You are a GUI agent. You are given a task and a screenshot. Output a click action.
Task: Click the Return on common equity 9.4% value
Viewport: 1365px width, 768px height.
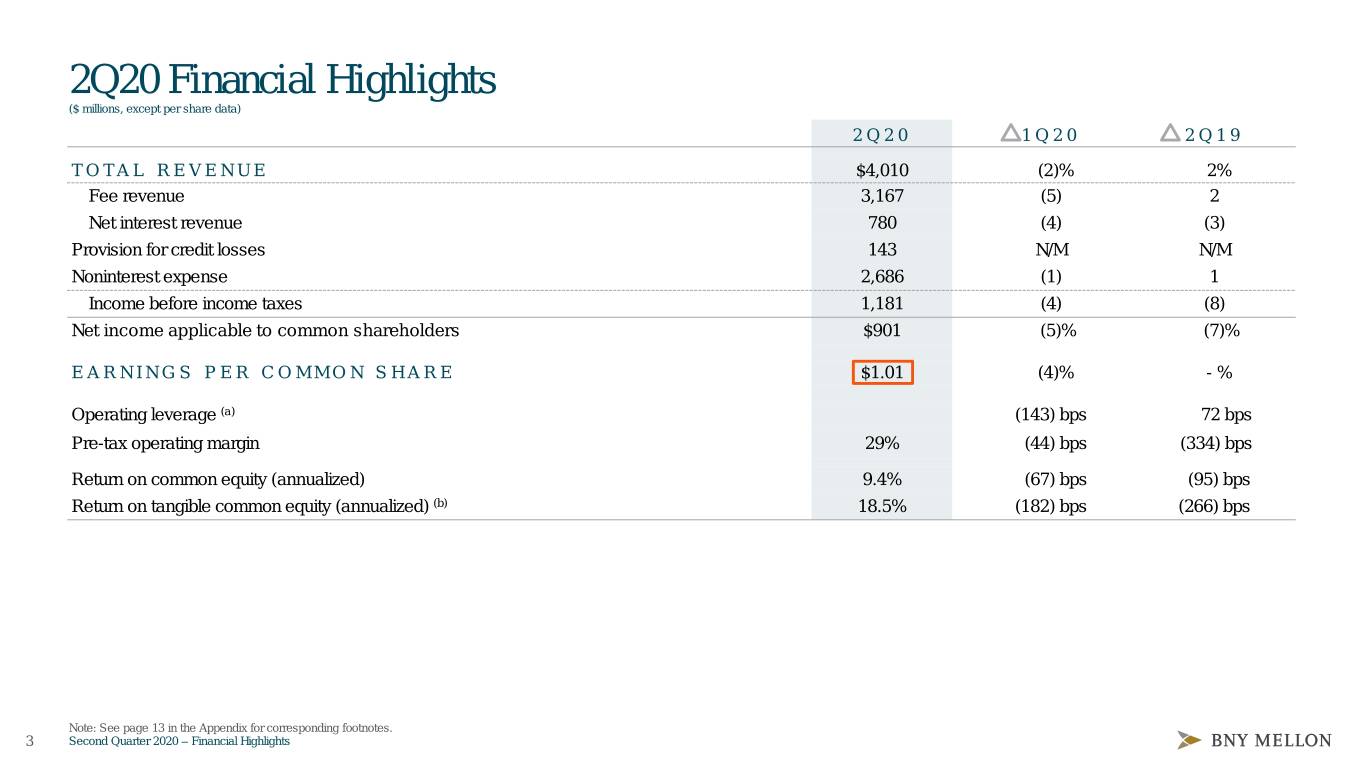point(882,479)
